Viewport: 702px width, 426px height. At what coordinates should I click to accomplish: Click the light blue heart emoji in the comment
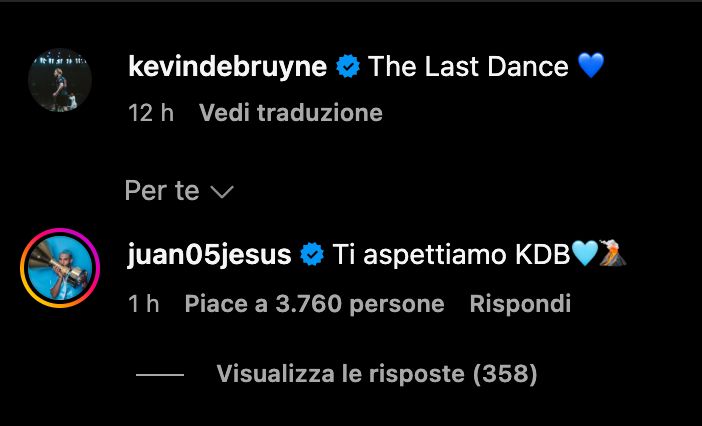point(584,255)
